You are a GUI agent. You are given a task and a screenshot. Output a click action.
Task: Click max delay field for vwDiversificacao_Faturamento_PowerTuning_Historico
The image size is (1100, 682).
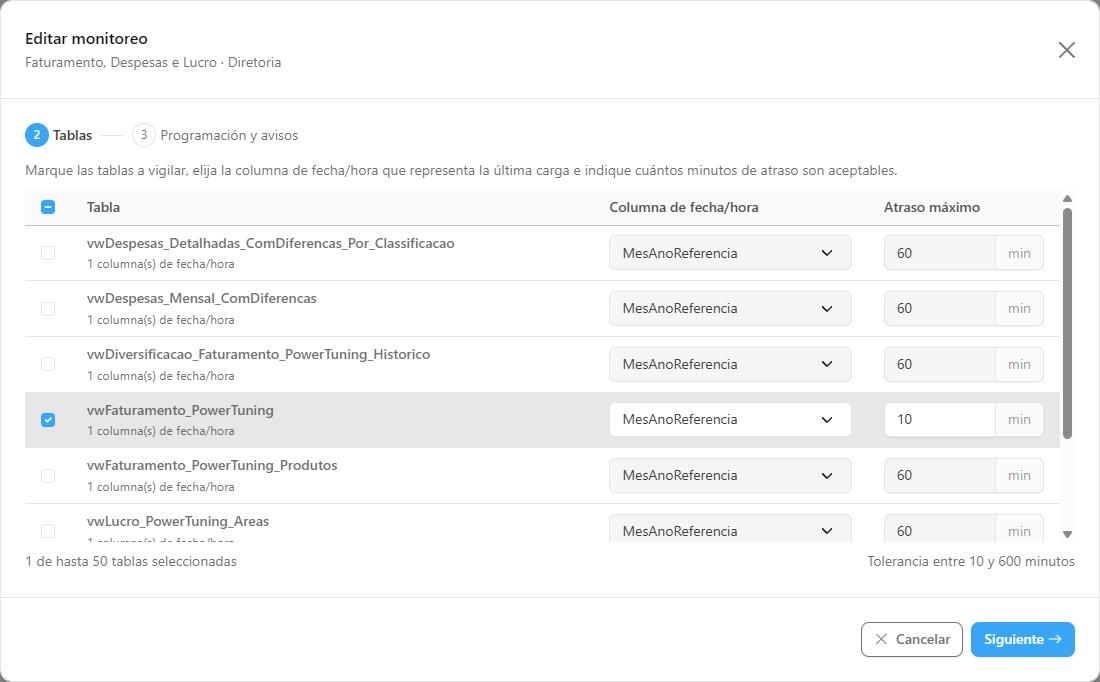[939, 364]
